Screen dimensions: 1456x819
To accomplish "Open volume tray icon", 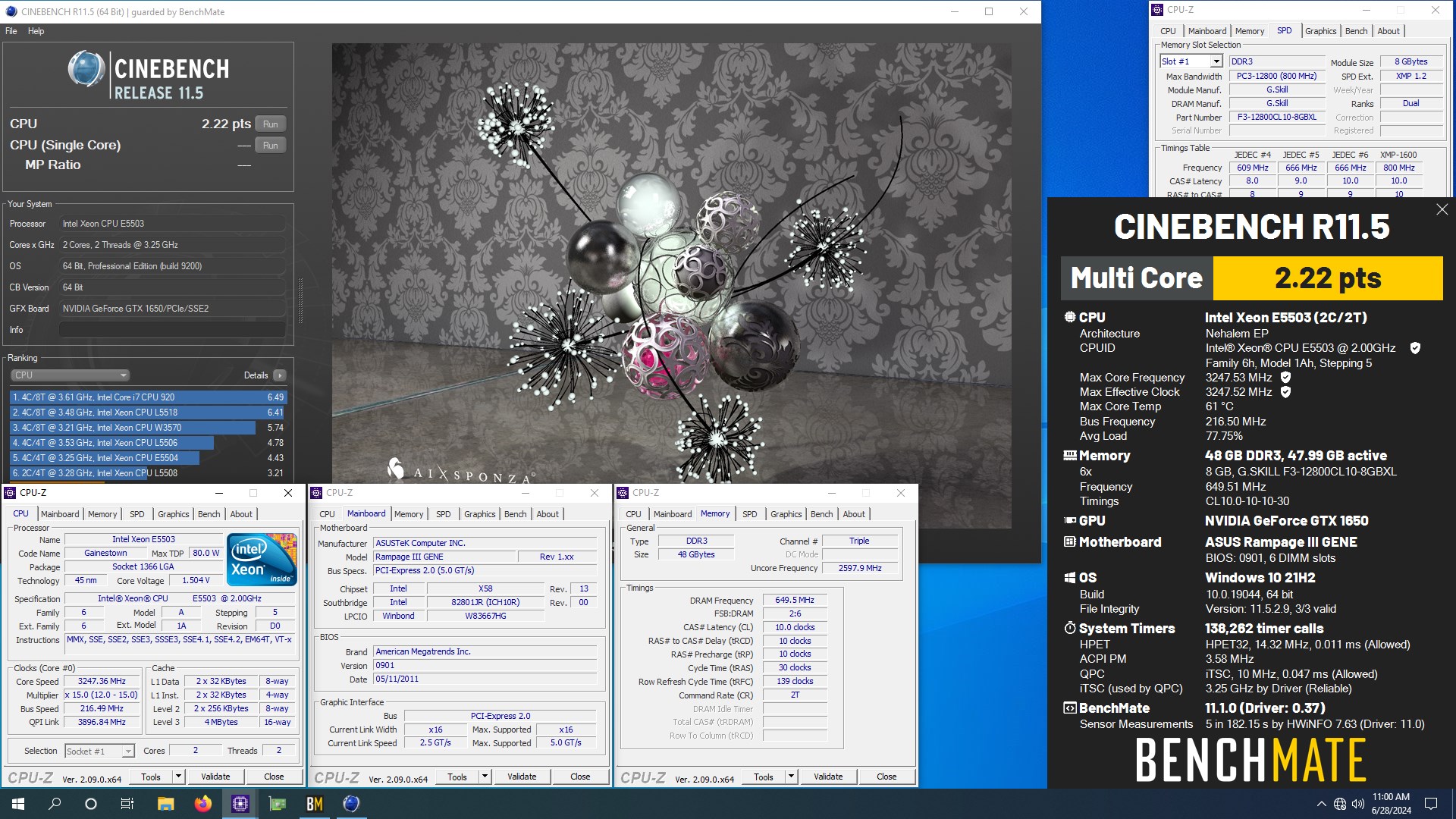I will (1357, 804).
